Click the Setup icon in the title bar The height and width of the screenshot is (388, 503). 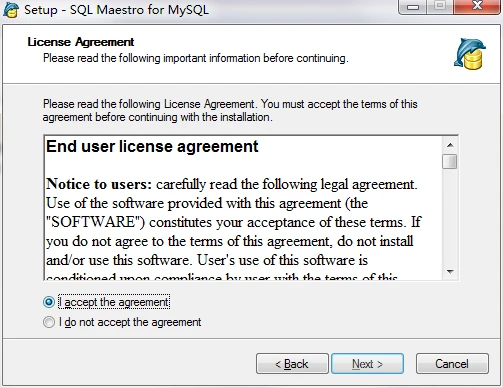11,10
